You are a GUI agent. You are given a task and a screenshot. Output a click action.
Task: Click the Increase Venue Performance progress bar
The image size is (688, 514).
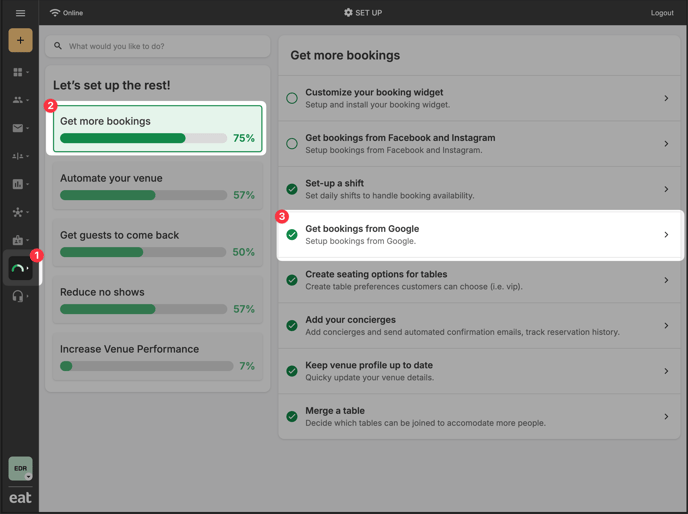point(147,366)
